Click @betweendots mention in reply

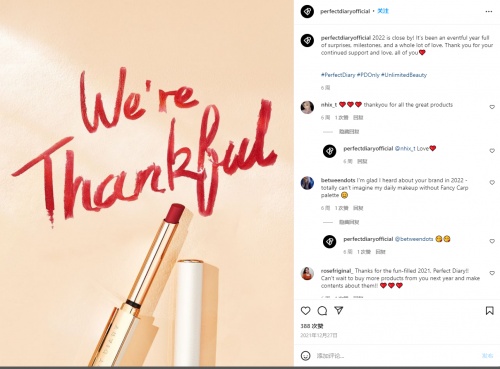pos(414,239)
